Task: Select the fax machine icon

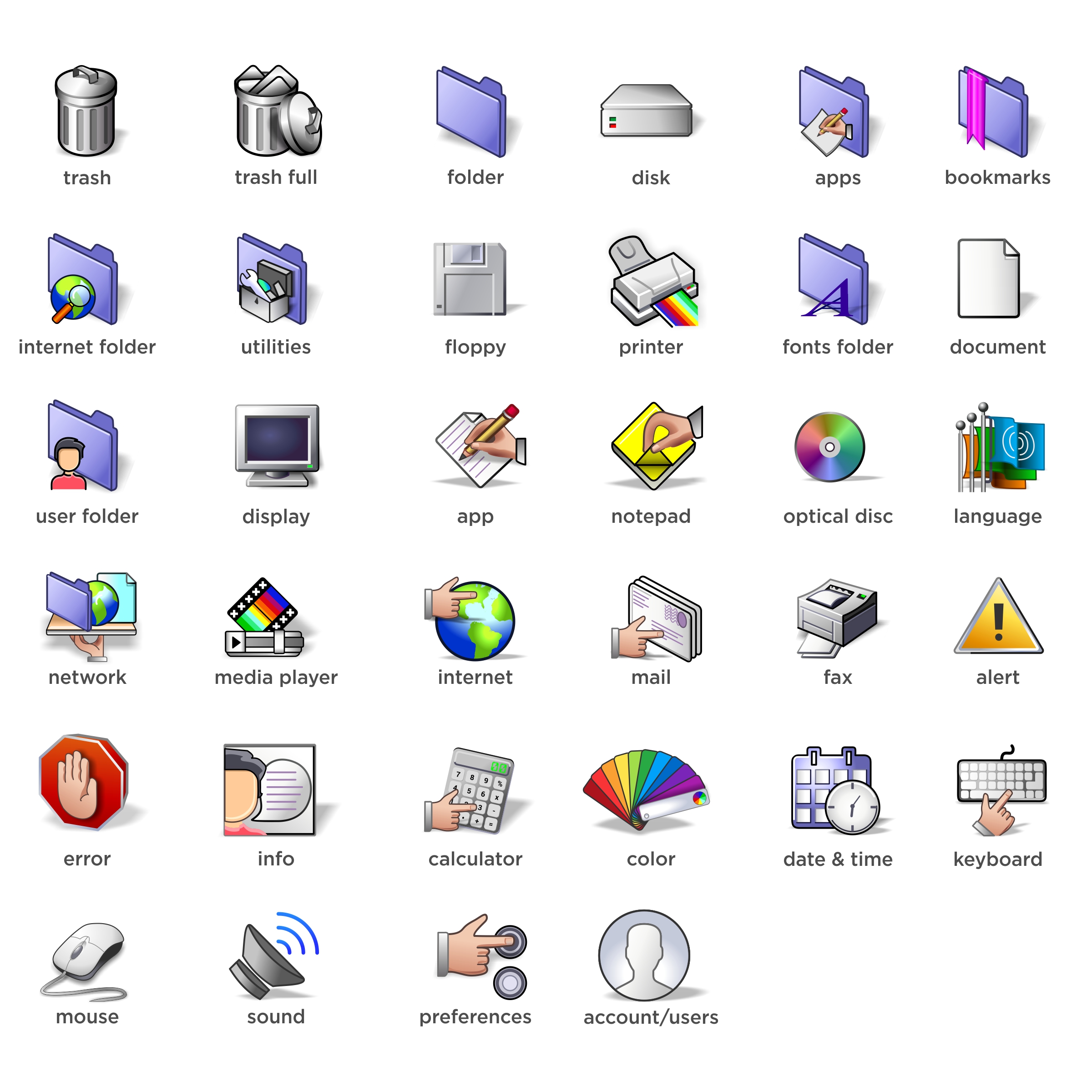Action: [x=837, y=617]
